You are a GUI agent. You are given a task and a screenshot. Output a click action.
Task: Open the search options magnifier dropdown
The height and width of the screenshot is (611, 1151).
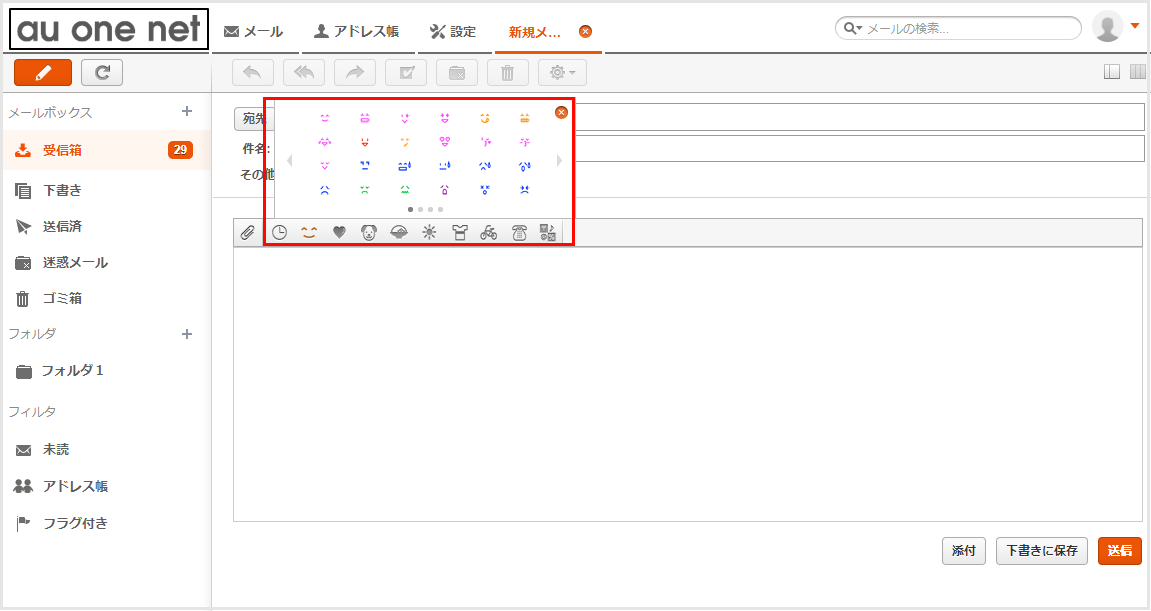click(852, 29)
